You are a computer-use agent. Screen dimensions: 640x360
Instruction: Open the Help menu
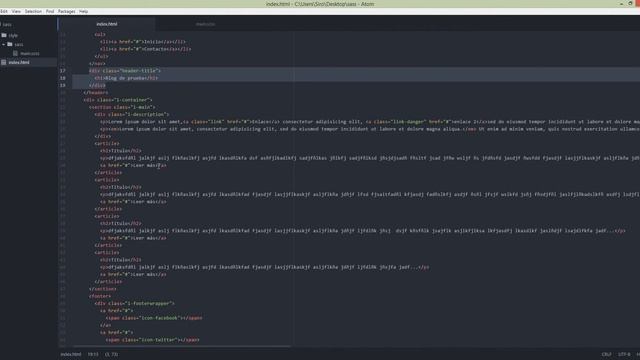point(84,11)
